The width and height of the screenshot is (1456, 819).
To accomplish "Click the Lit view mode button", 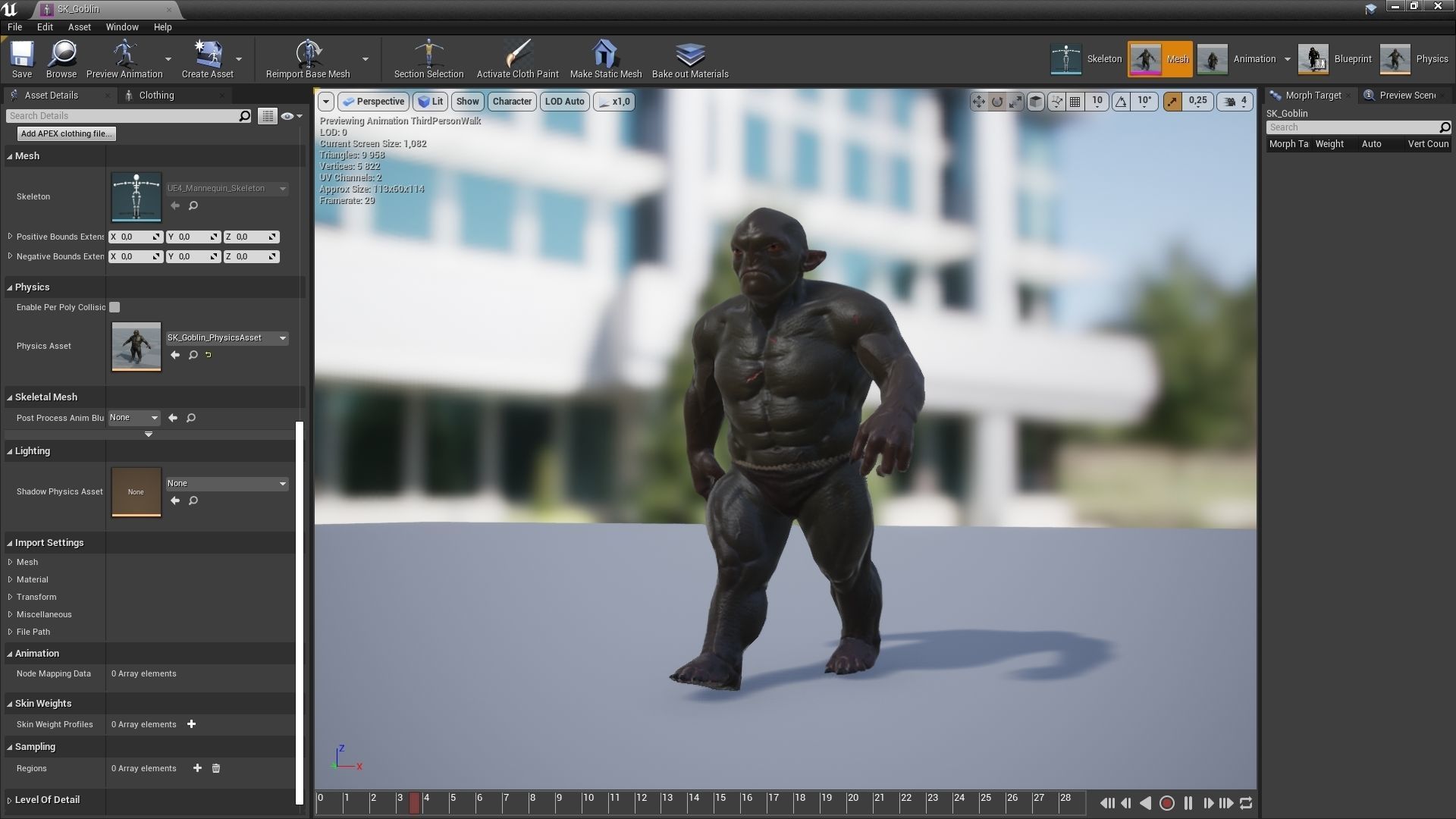I will (430, 102).
